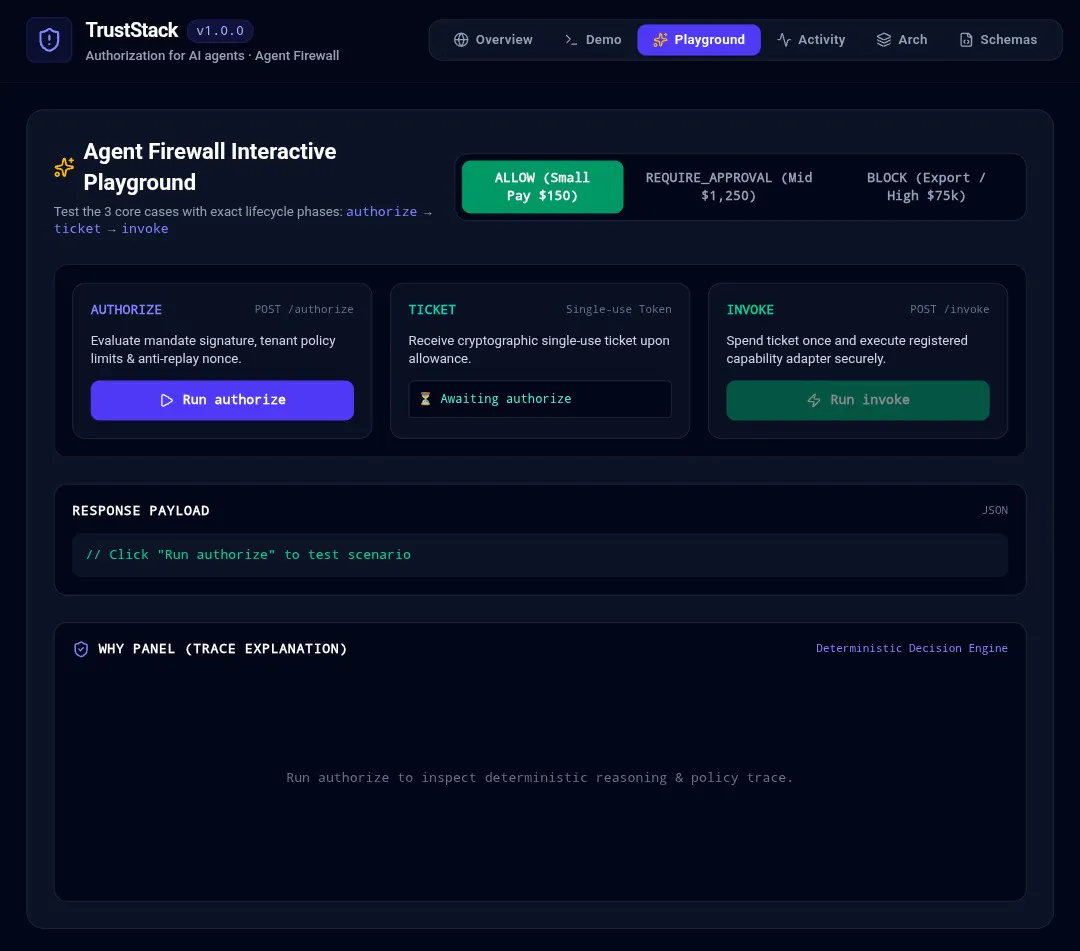Click 'Run authorize to inspect deterministic reasoning' text
The height and width of the screenshot is (951, 1080).
pyautogui.click(x=540, y=777)
